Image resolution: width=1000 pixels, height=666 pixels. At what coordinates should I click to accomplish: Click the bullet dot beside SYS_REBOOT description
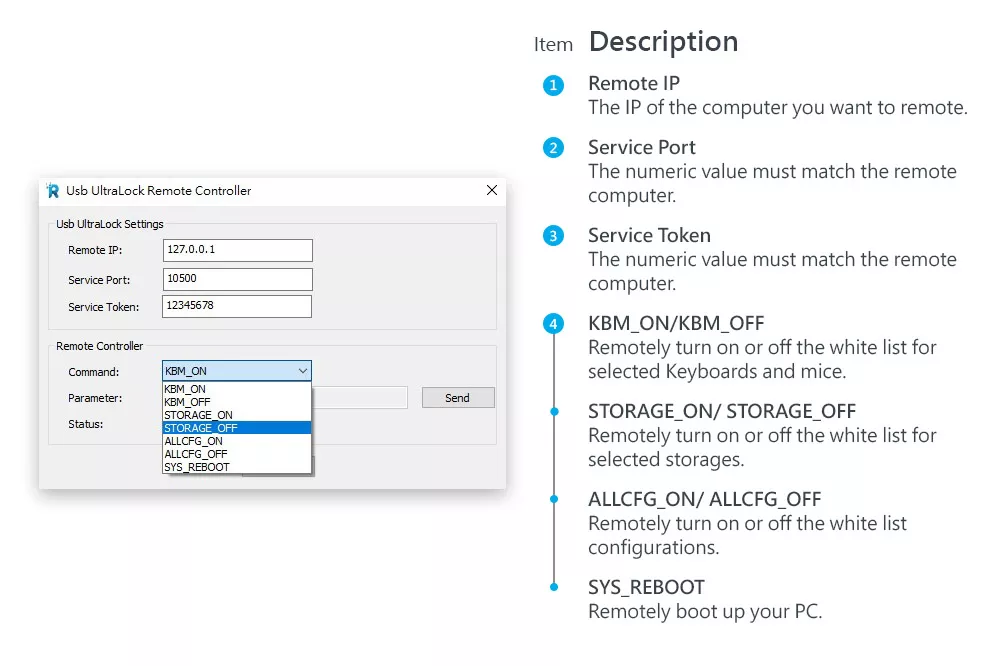553,587
